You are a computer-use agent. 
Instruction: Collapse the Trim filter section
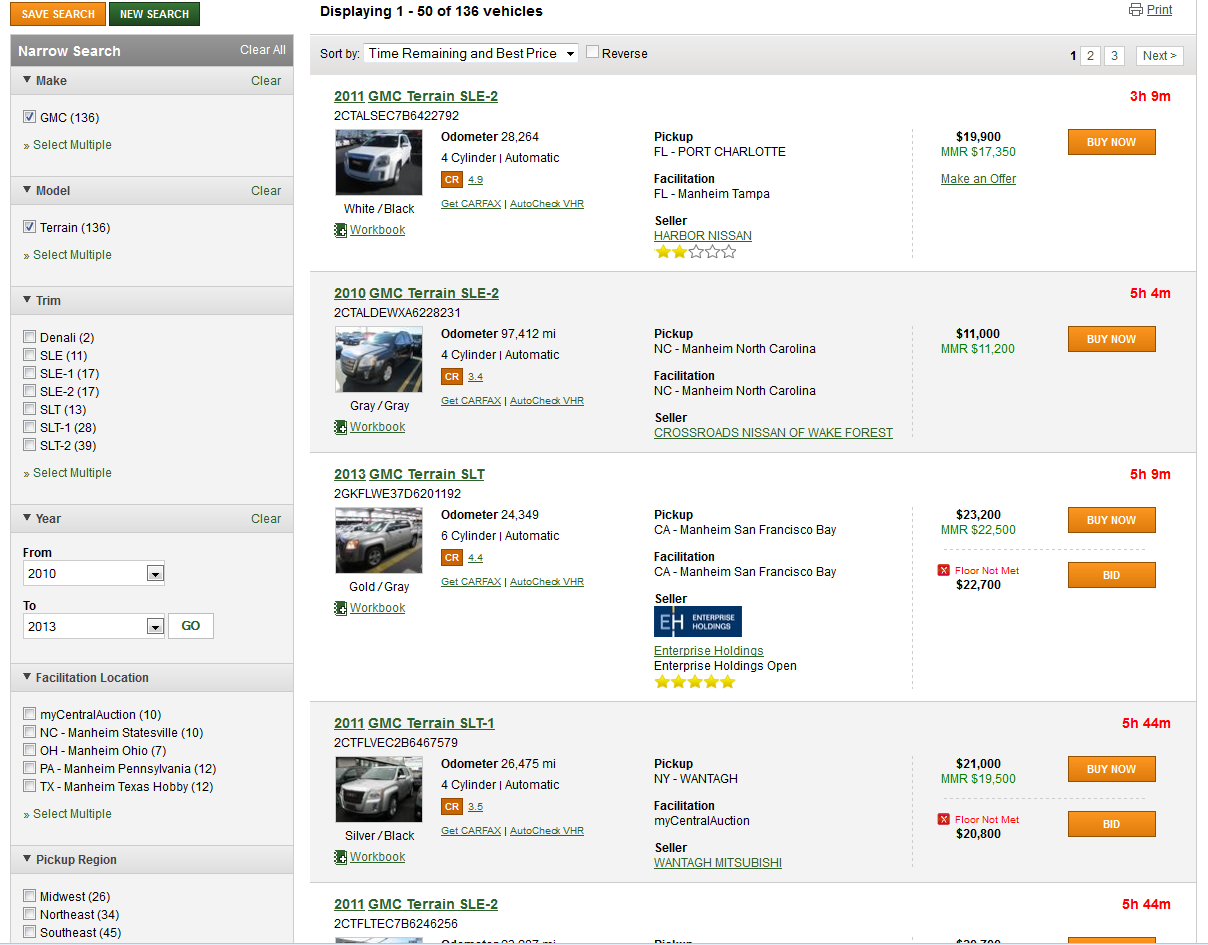tap(27, 301)
